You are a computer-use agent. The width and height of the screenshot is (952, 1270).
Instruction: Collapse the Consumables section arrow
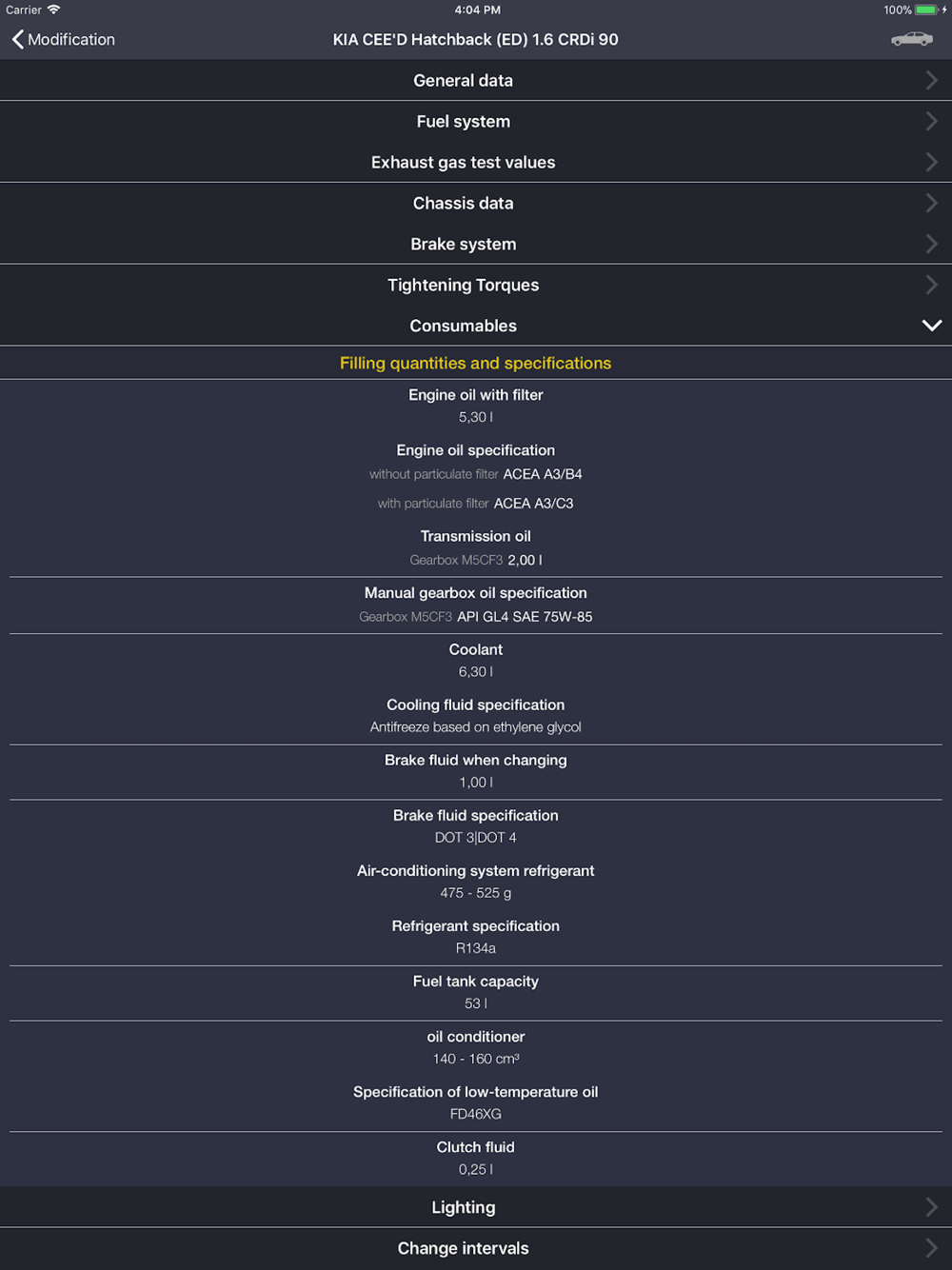[931, 326]
